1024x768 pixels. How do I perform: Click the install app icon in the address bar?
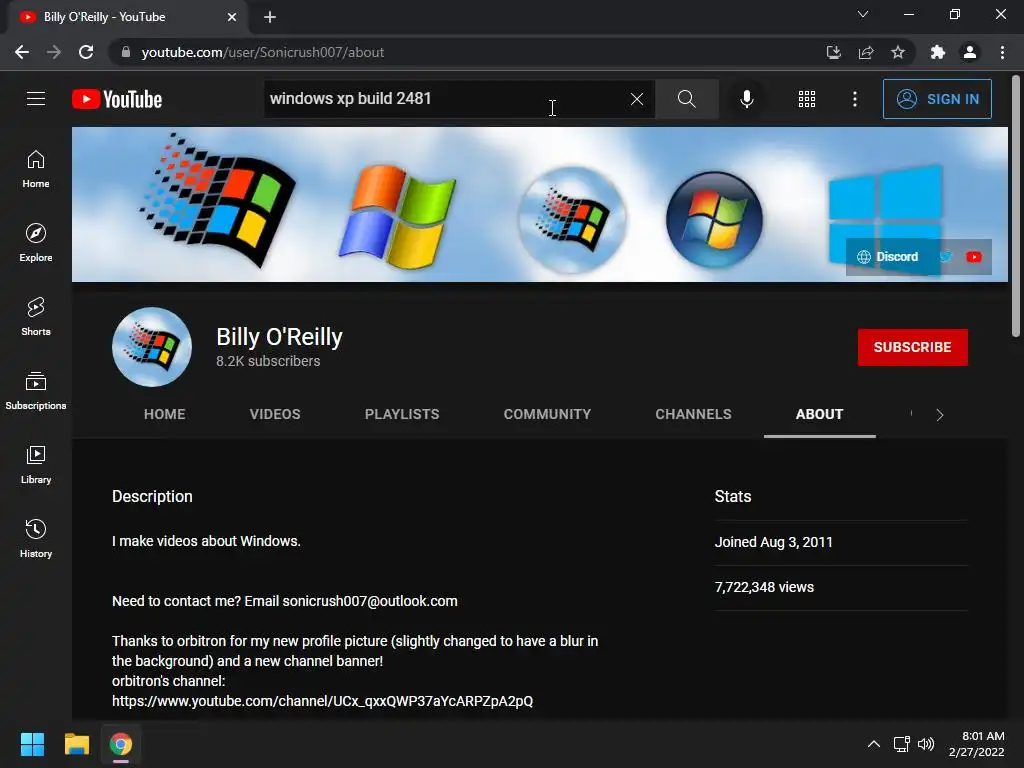834,52
